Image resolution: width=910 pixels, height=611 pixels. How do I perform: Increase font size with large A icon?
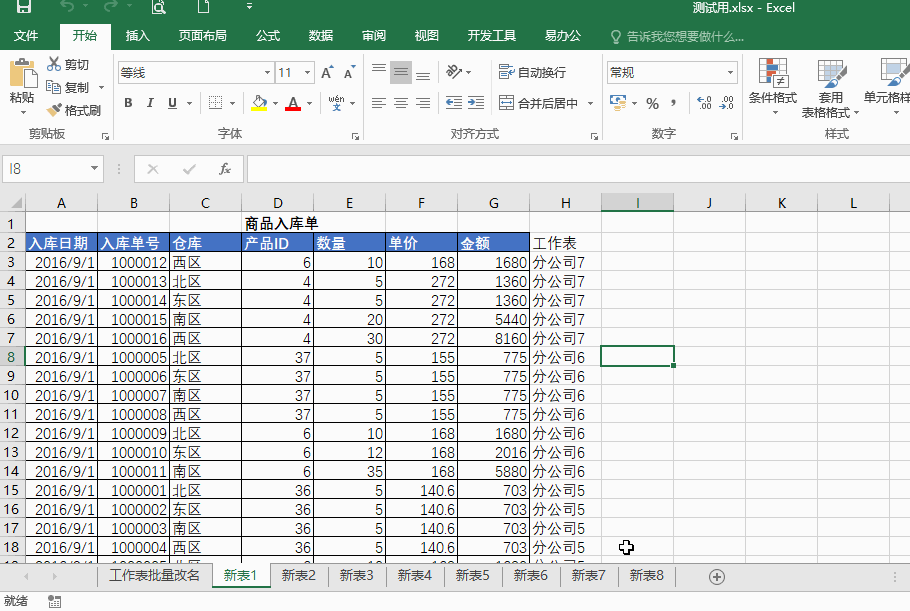coord(327,73)
